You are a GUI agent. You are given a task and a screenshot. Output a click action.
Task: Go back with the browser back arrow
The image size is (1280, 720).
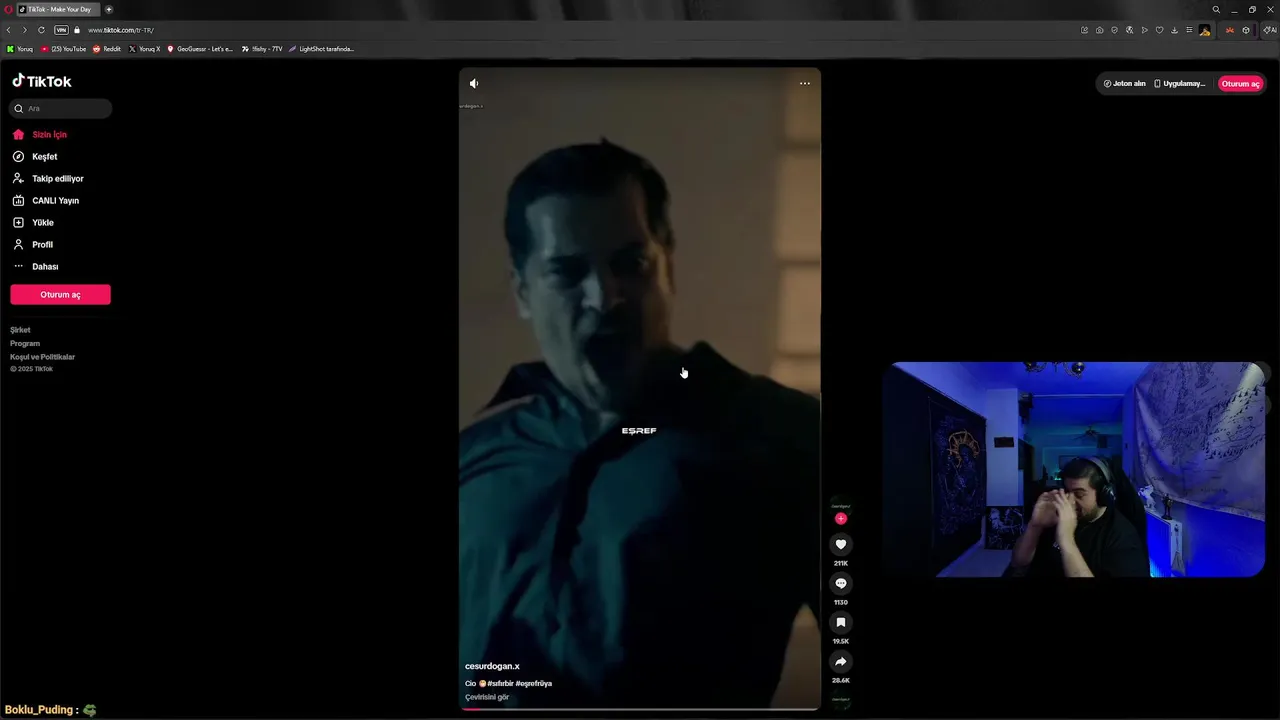coord(9,30)
